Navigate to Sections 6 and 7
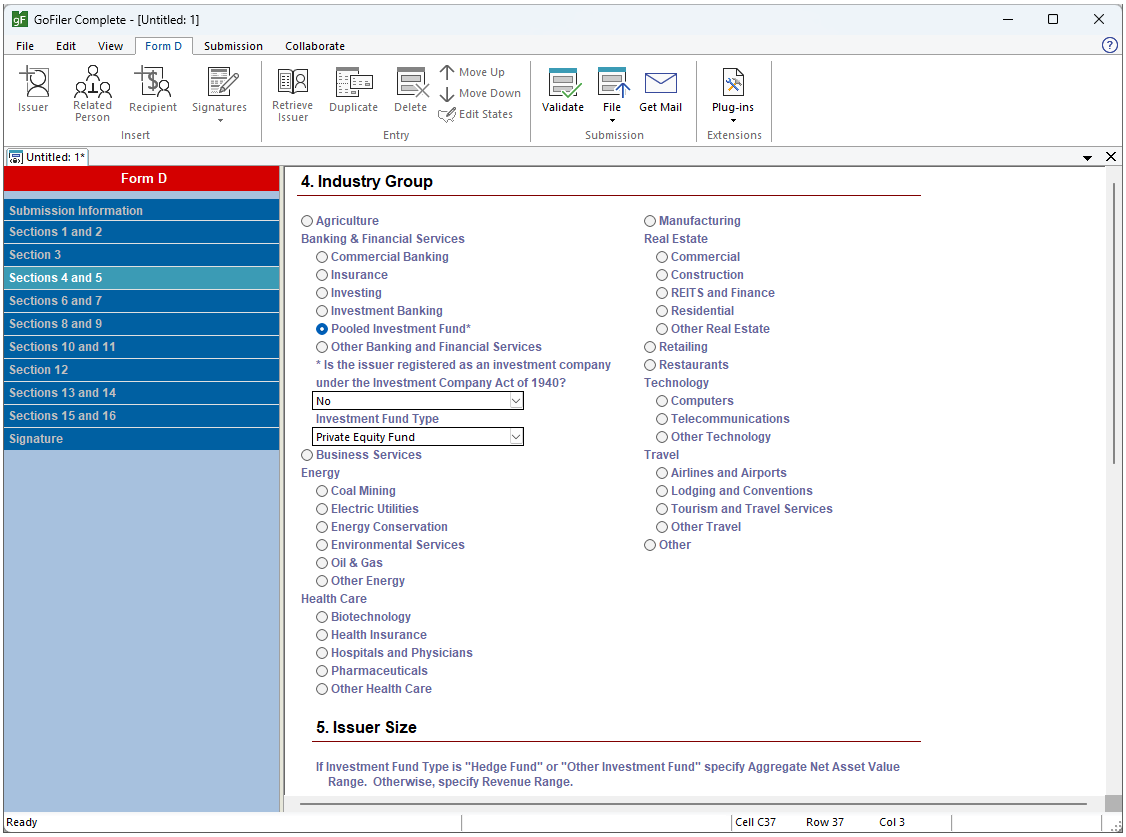The width and height of the screenshot is (1126, 837). (x=141, y=301)
